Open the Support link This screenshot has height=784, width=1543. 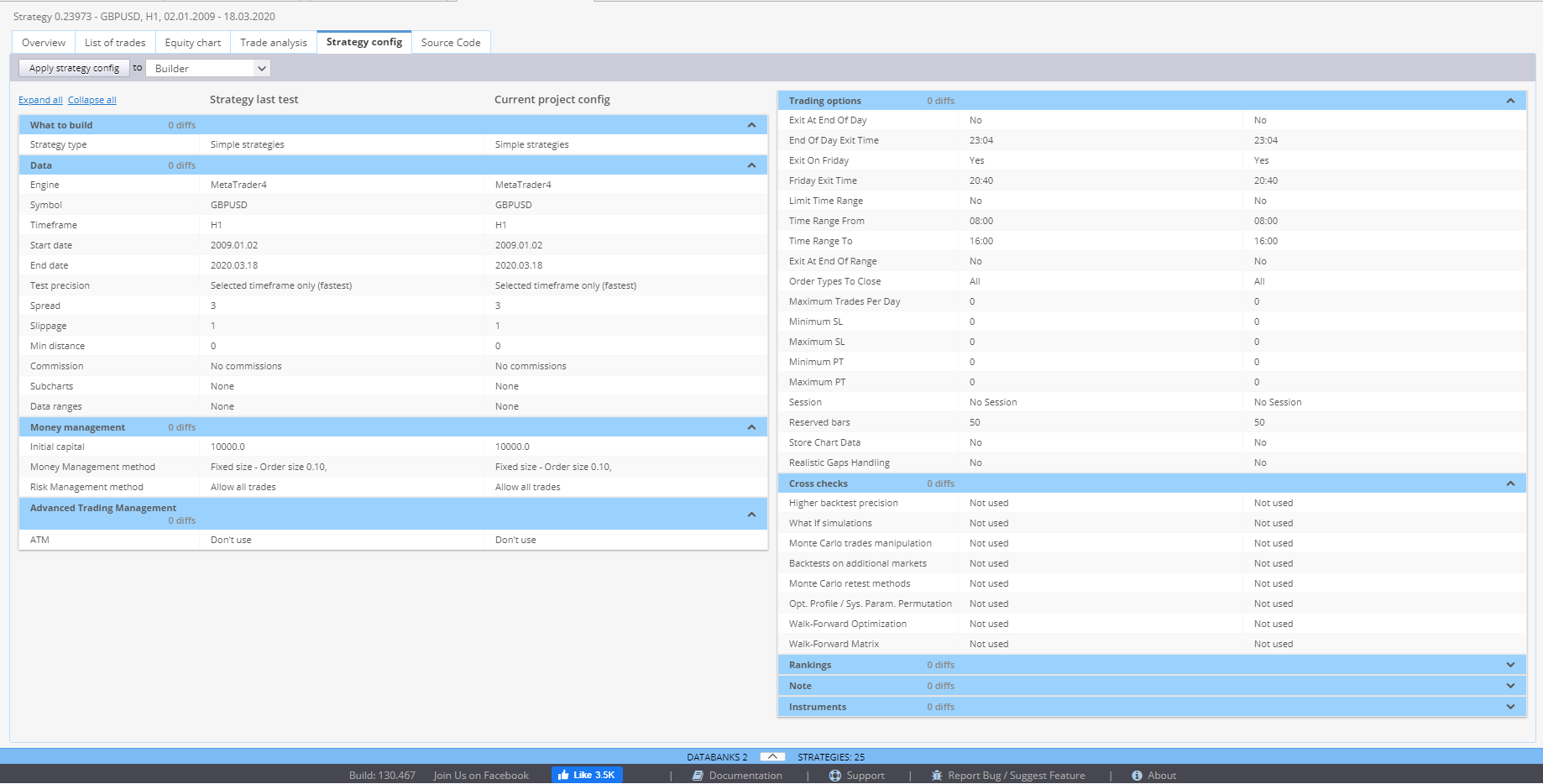point(866,776)
